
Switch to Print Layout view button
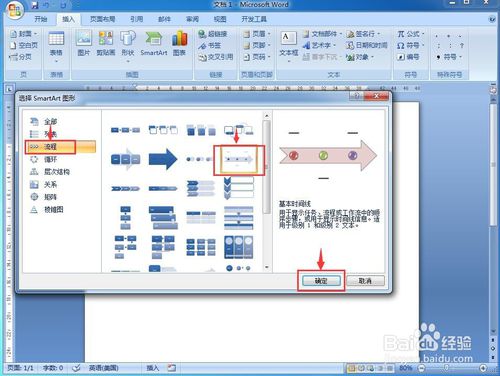(351, 368)
